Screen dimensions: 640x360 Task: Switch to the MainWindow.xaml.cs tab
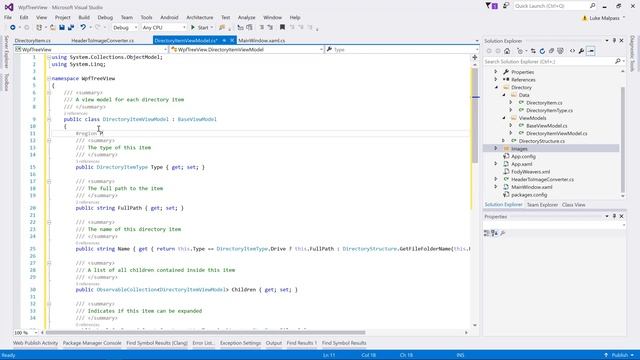262,40
